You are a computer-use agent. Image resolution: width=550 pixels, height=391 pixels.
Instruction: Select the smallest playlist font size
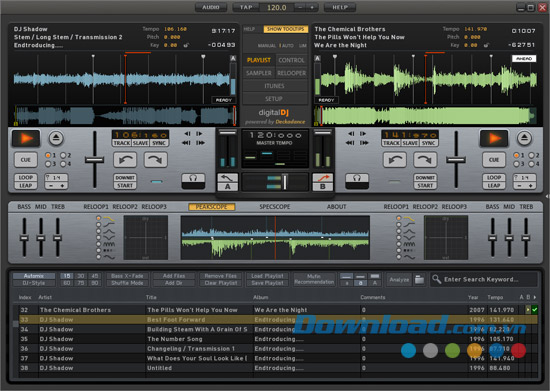347,283
